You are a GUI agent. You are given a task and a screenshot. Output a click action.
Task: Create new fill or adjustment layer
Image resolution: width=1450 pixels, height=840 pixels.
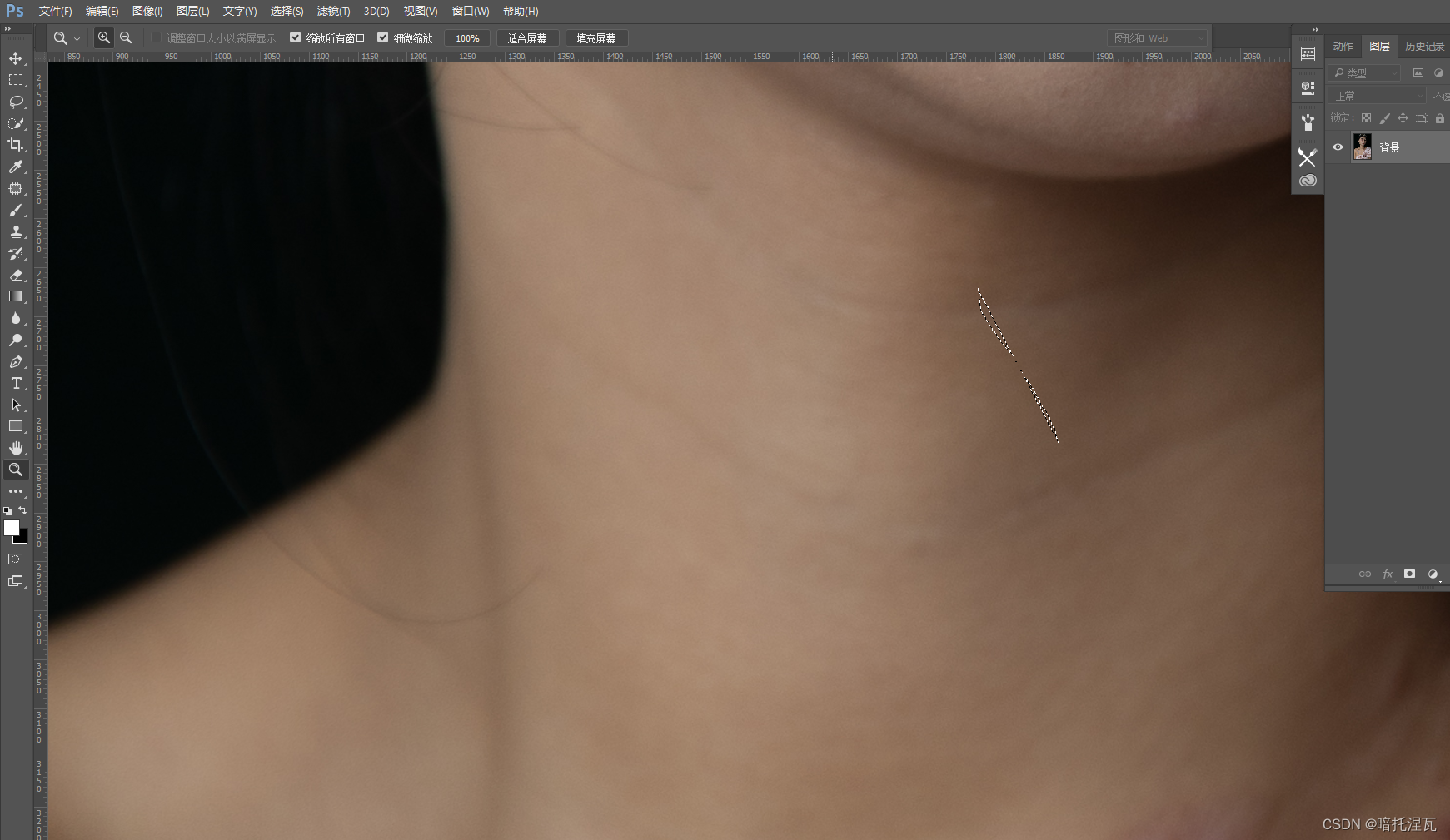(1433, 574)
